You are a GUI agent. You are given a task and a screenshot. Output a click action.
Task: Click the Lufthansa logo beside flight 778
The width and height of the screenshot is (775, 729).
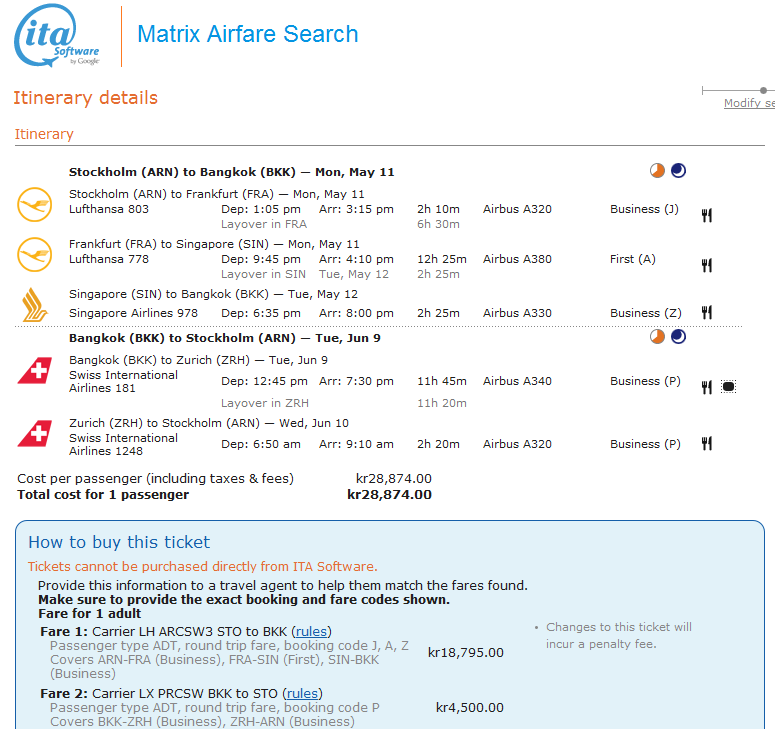35,255
